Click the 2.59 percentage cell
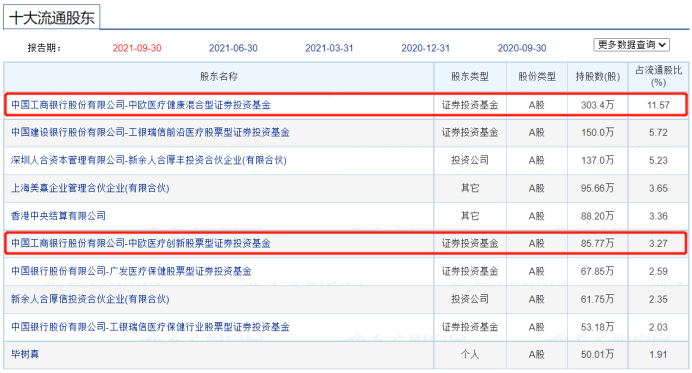The height and width of the screenshot is (373, 692). pyautogui.click(x=658, y=271)
